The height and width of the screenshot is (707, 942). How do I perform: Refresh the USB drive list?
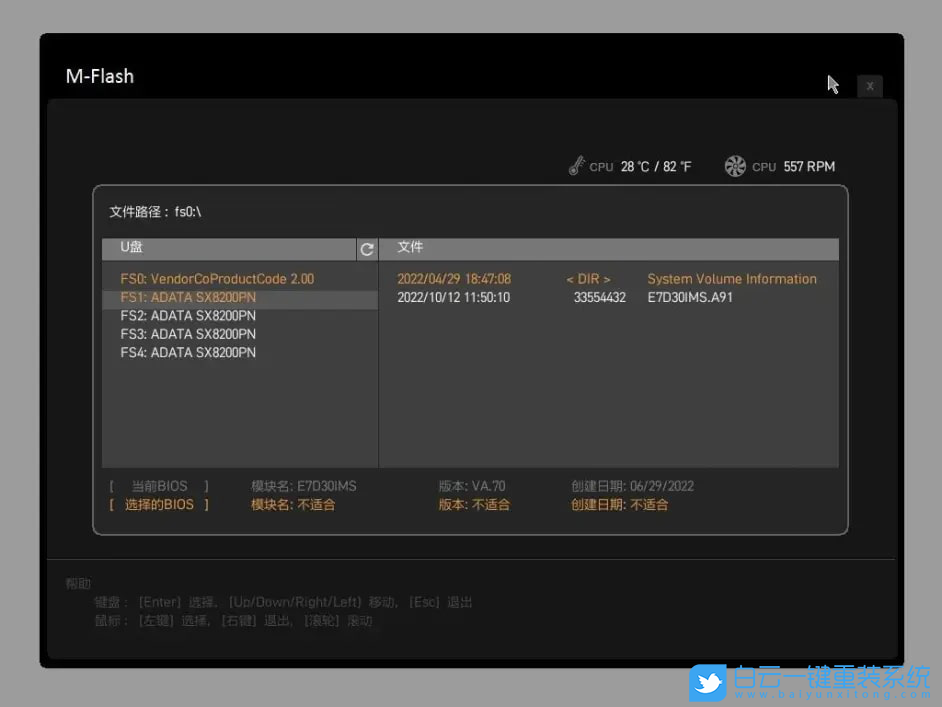[x=367, y=248]
